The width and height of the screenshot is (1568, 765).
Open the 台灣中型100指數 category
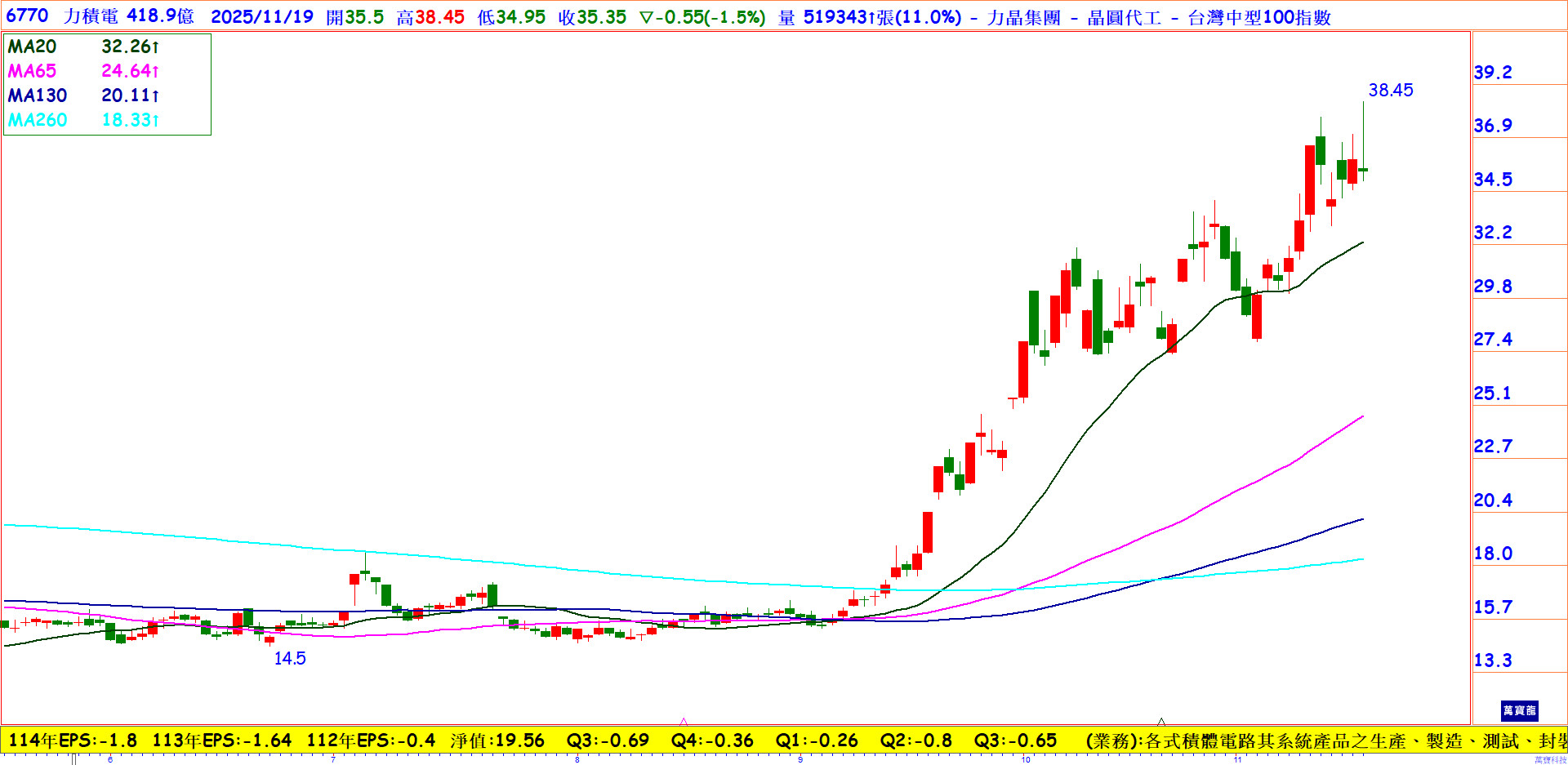click(x=1259, y=17)
